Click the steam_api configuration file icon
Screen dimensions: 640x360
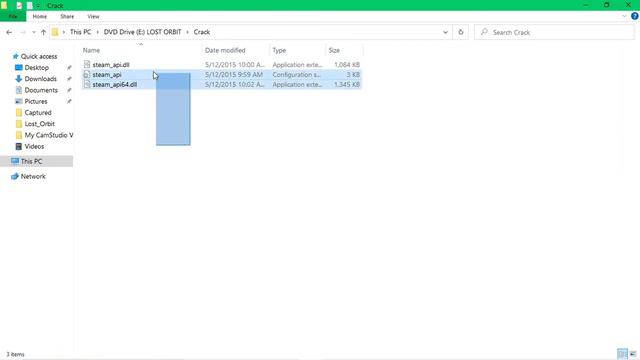(x=87, y=75)
